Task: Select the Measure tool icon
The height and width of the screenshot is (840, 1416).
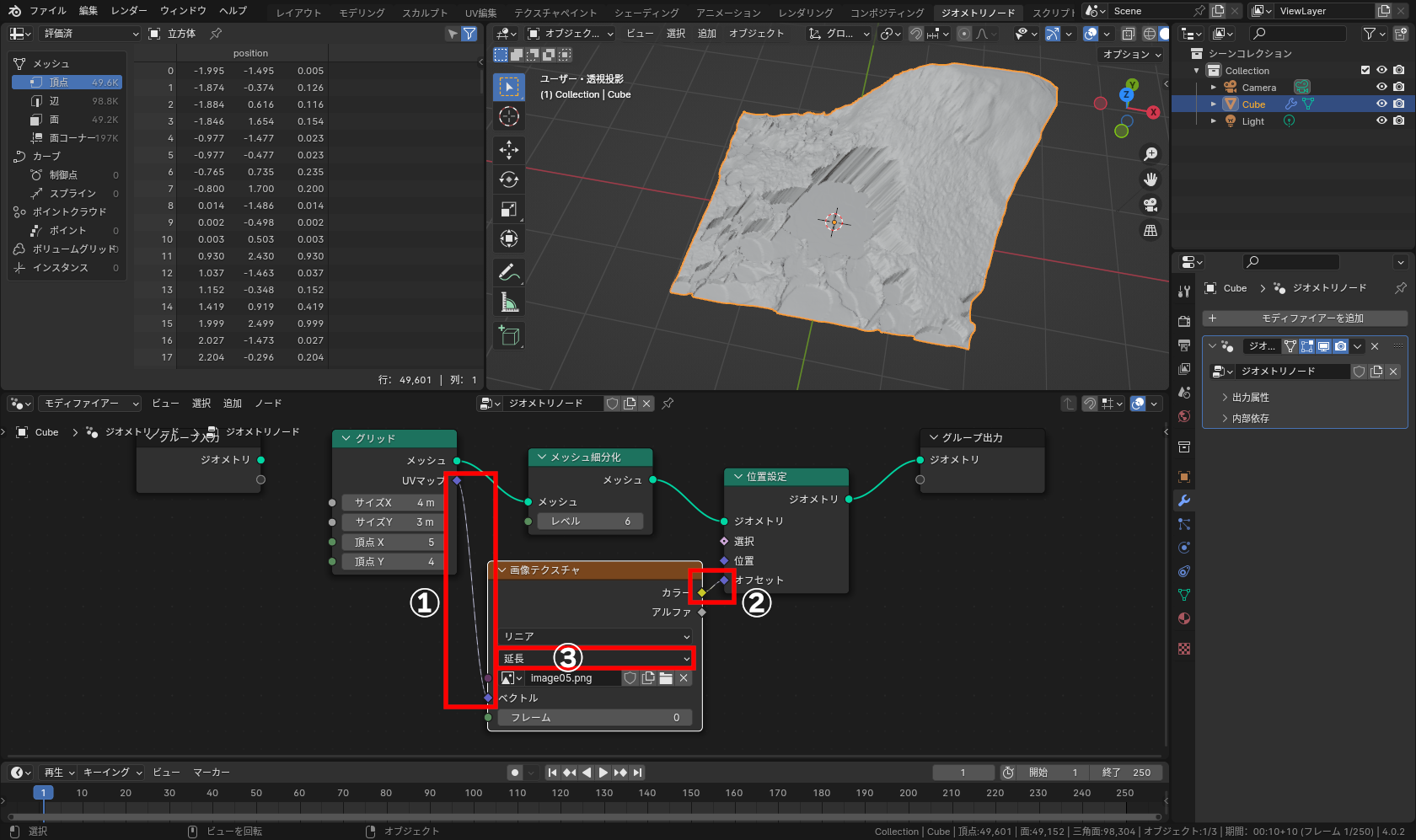Action: click(x=509, y=302)
